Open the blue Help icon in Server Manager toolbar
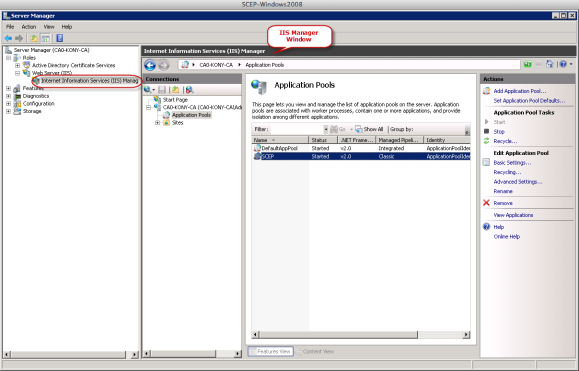 (x=59, y=38)
